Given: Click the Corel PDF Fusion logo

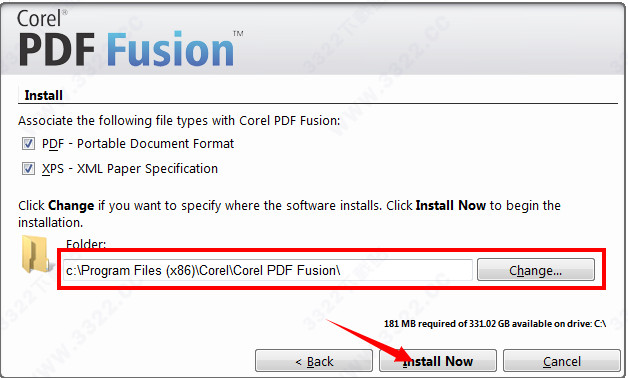Looking at the screenshot, I should click(x=130, y=39).
